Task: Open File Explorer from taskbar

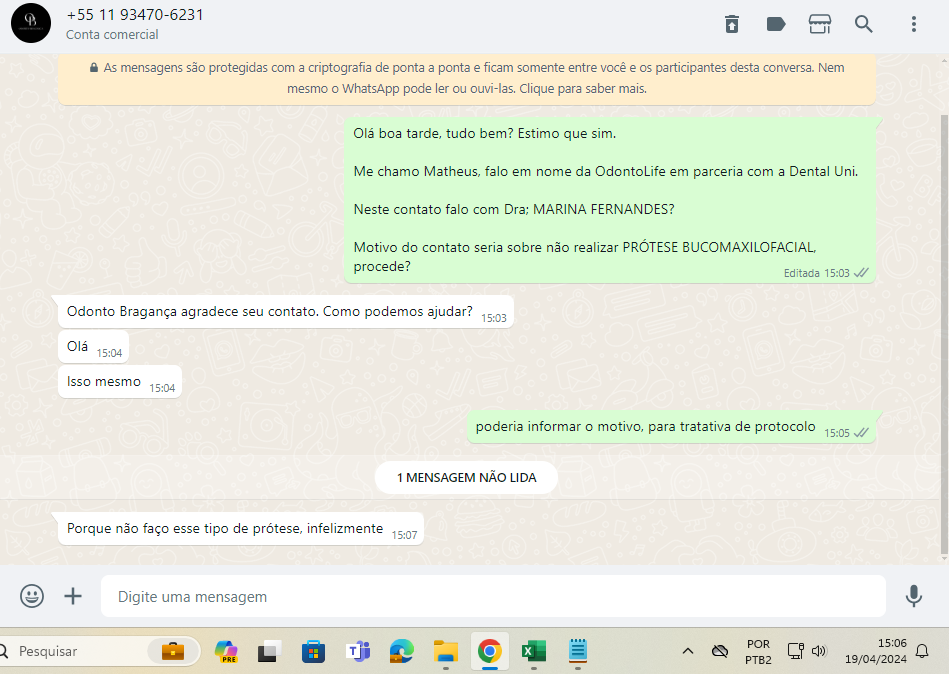Action: 445,651
